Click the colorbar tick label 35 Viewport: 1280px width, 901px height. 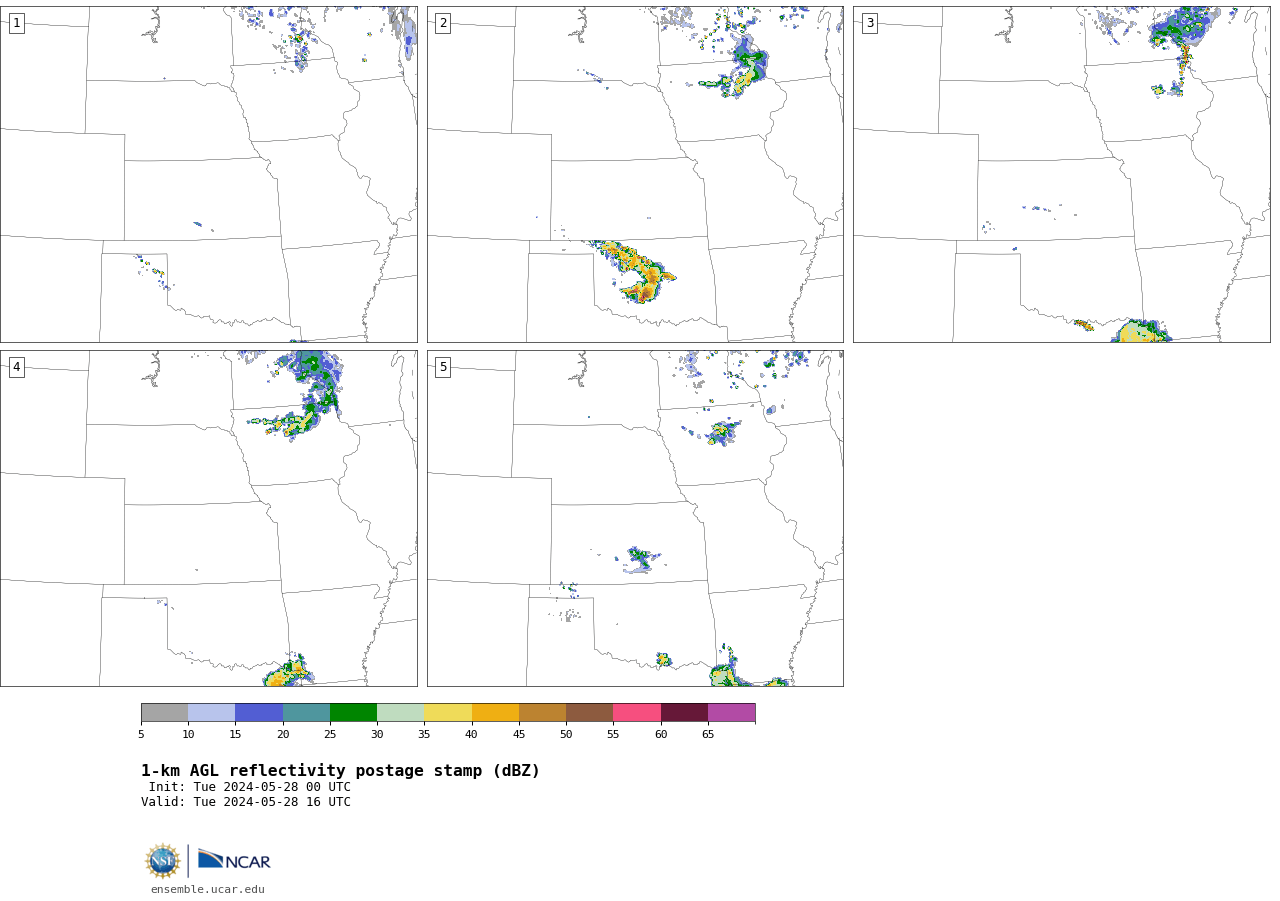424,735
